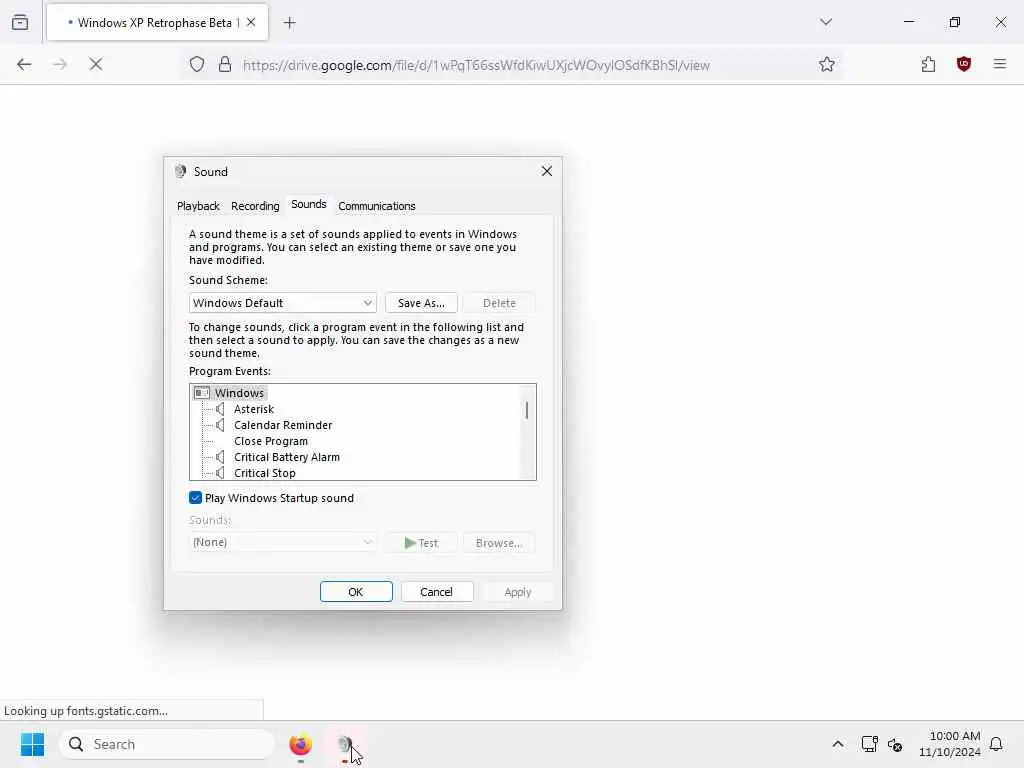The width and height of the screenshot is (1024, 768).
Task: Open the Sound Scheme dropdown
Action: click(x=282, y=303)
